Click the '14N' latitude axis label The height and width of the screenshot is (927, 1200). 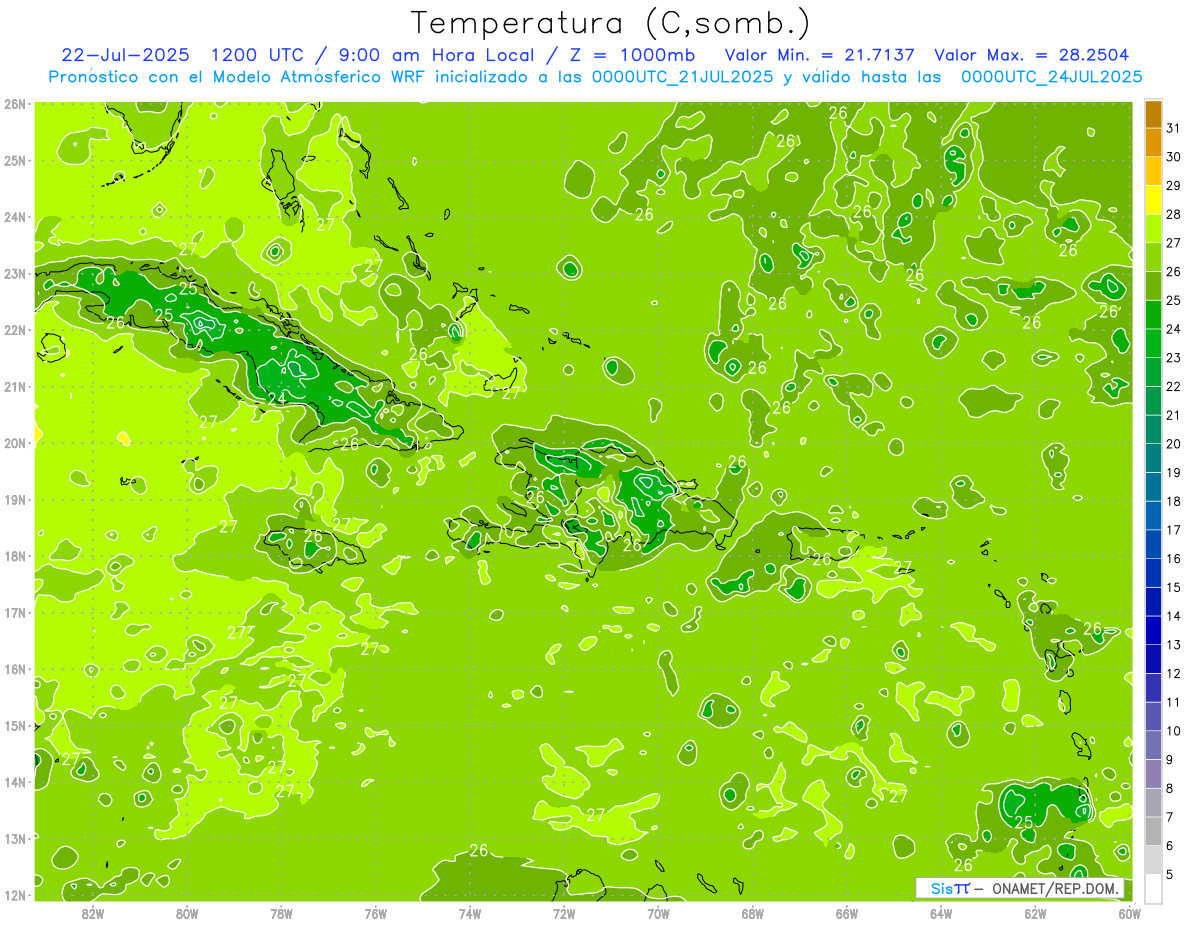tap(15, 782)
